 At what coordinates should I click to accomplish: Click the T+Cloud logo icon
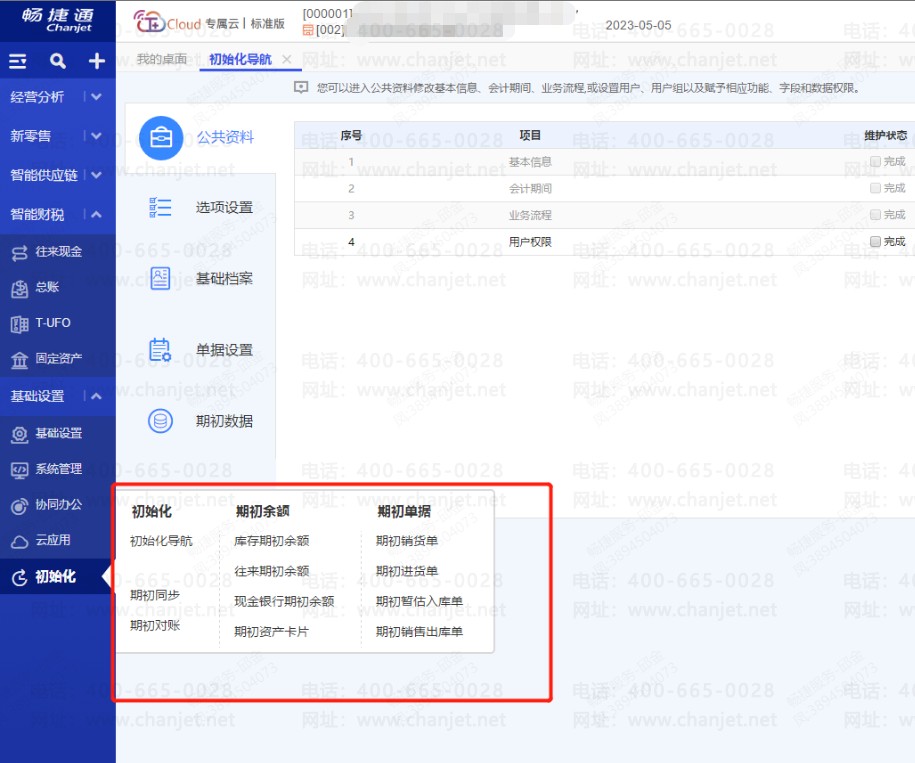(x=149, y=22)
